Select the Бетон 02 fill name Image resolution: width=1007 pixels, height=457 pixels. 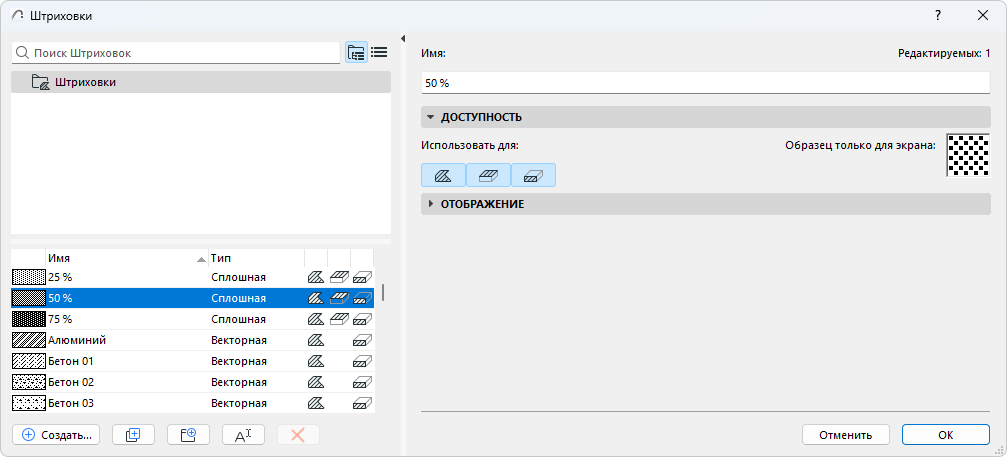[71, 383]
